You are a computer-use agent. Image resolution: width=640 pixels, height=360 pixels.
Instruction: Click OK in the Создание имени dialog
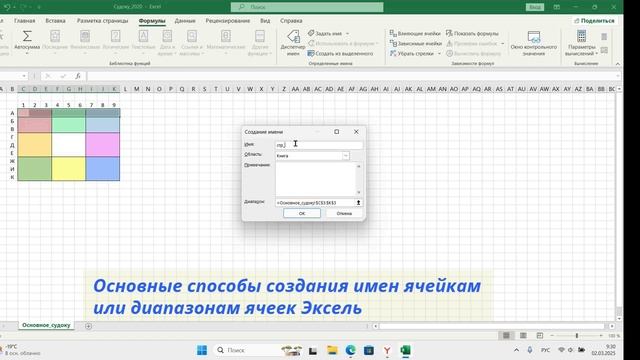point(302,213)
